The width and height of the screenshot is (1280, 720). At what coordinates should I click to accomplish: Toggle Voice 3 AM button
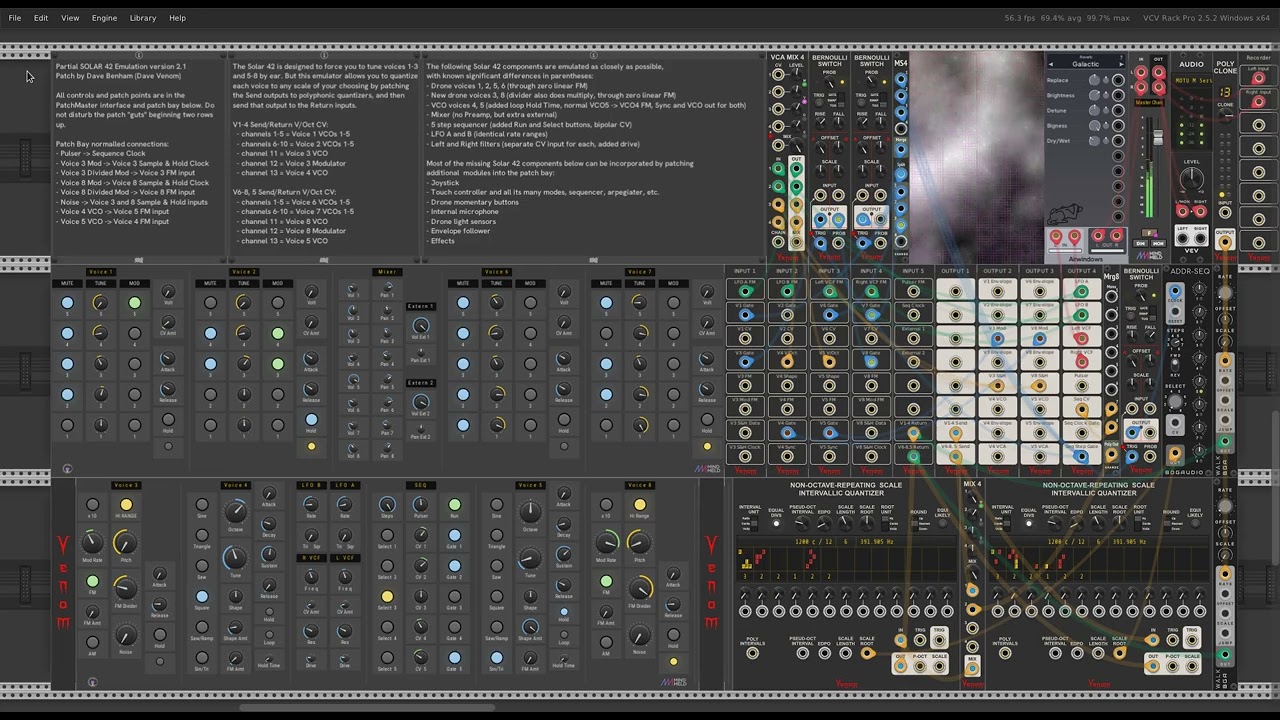point(92,643)
